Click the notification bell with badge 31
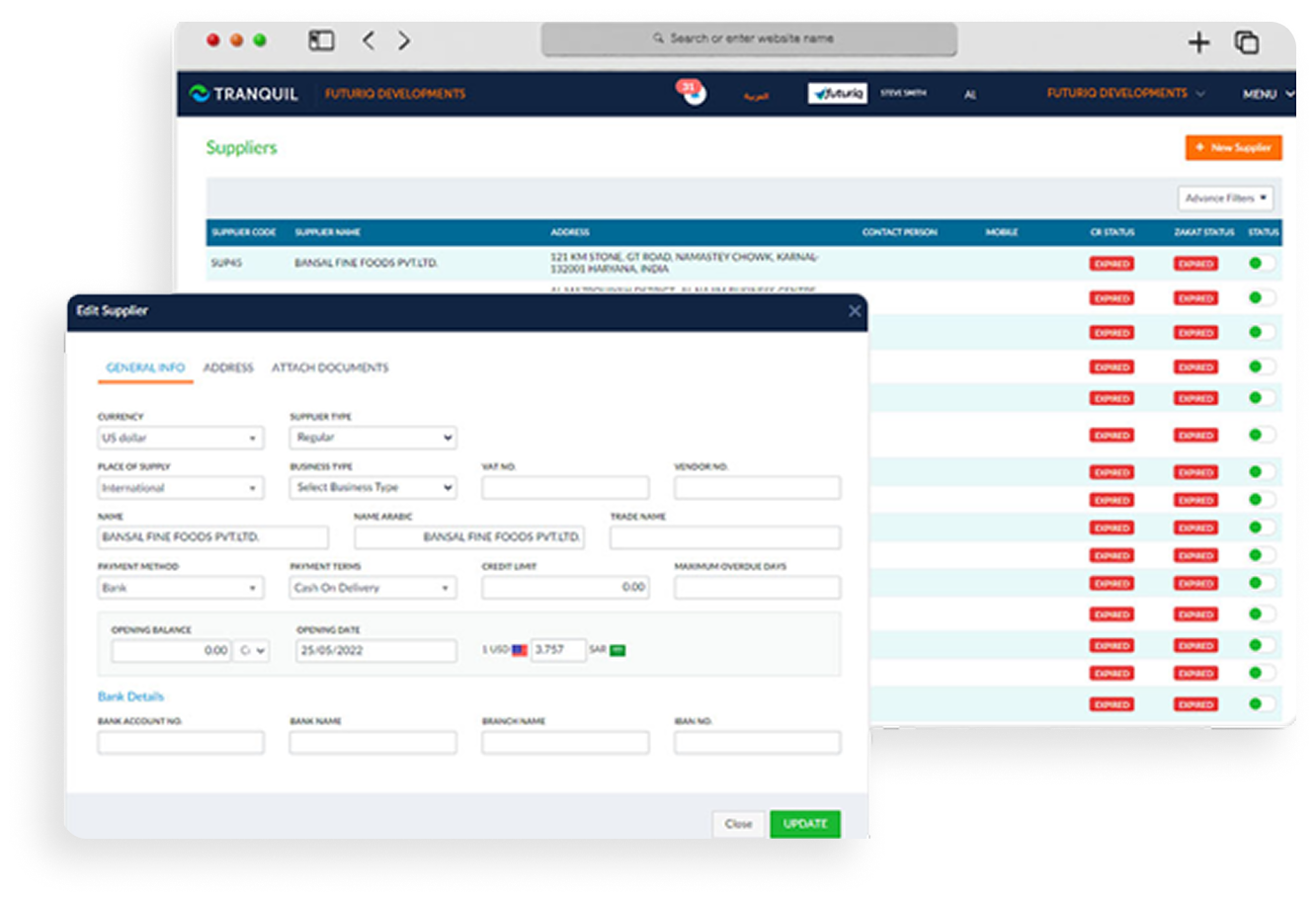Screen dimensions: 1316x899 pos(692,93)
